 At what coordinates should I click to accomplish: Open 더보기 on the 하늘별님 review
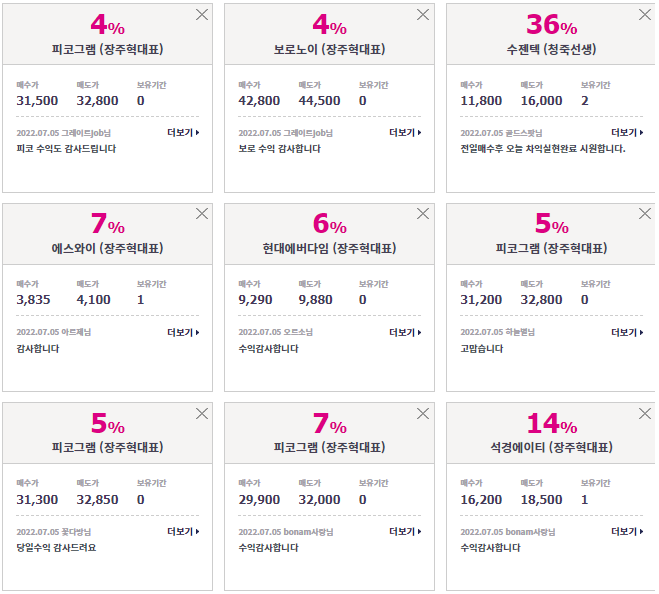[627, 333]
